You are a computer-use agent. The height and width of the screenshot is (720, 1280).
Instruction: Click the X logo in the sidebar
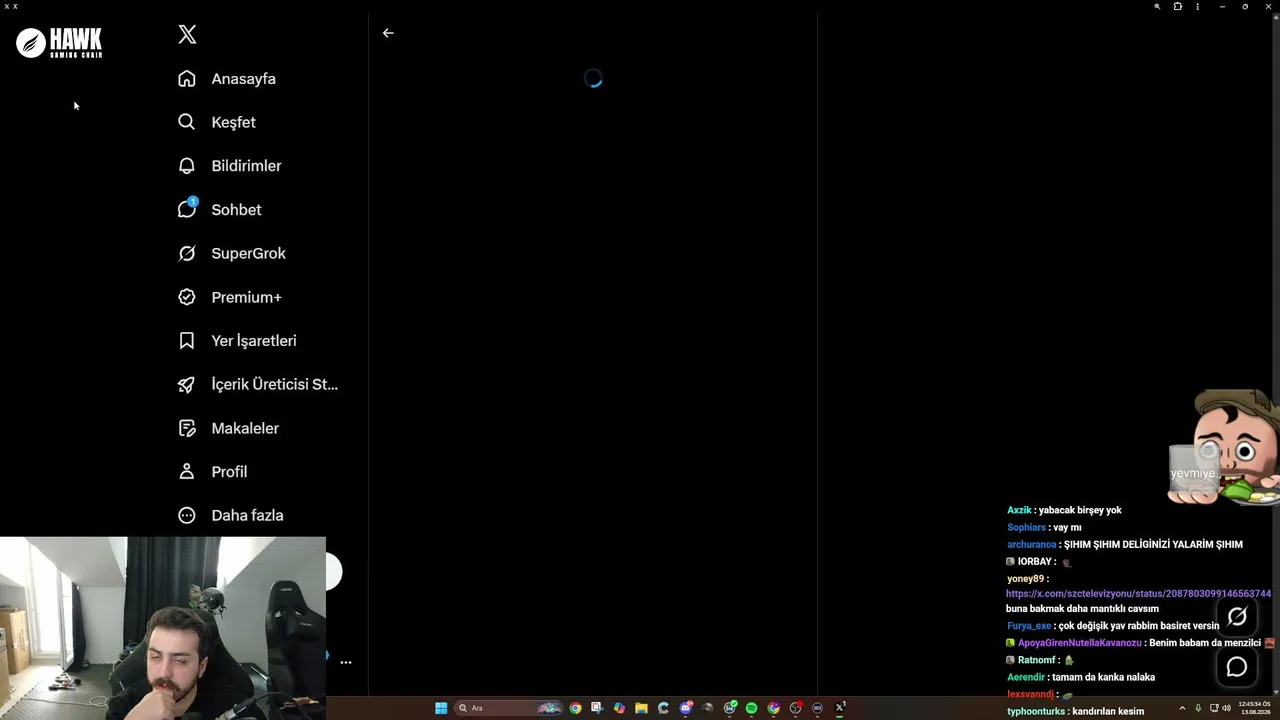[187, 35]
